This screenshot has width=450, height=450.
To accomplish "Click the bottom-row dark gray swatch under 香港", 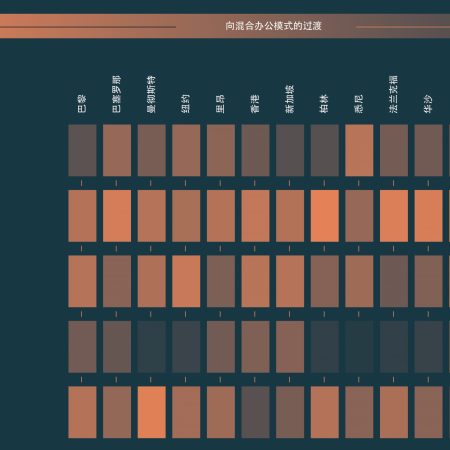I will tap(255, 412).
